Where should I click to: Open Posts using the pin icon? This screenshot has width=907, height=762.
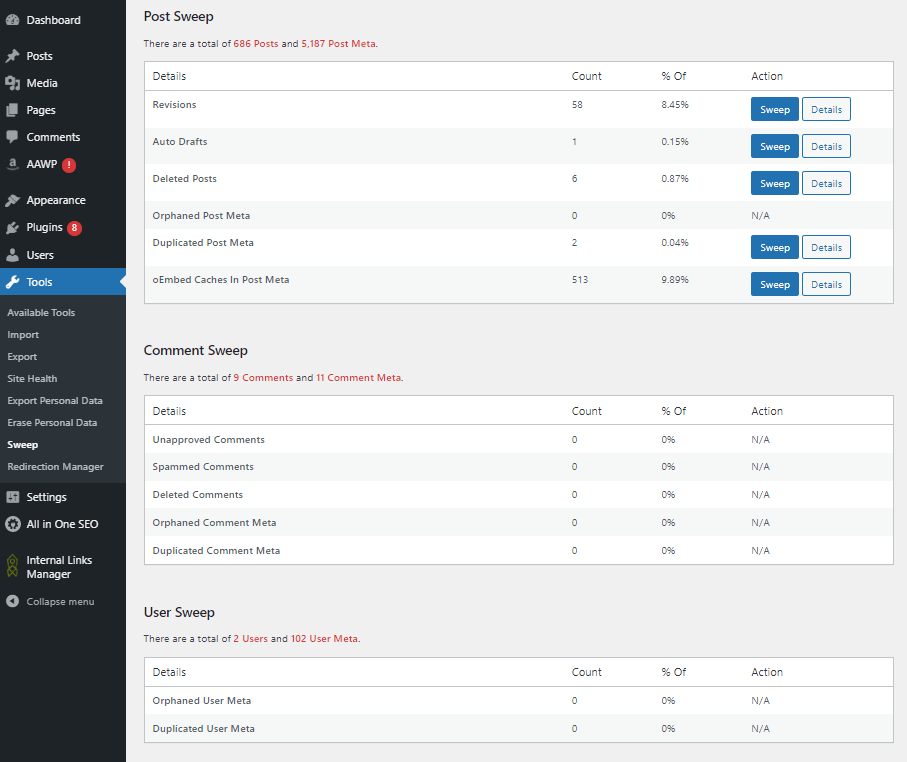coord(13,55)
